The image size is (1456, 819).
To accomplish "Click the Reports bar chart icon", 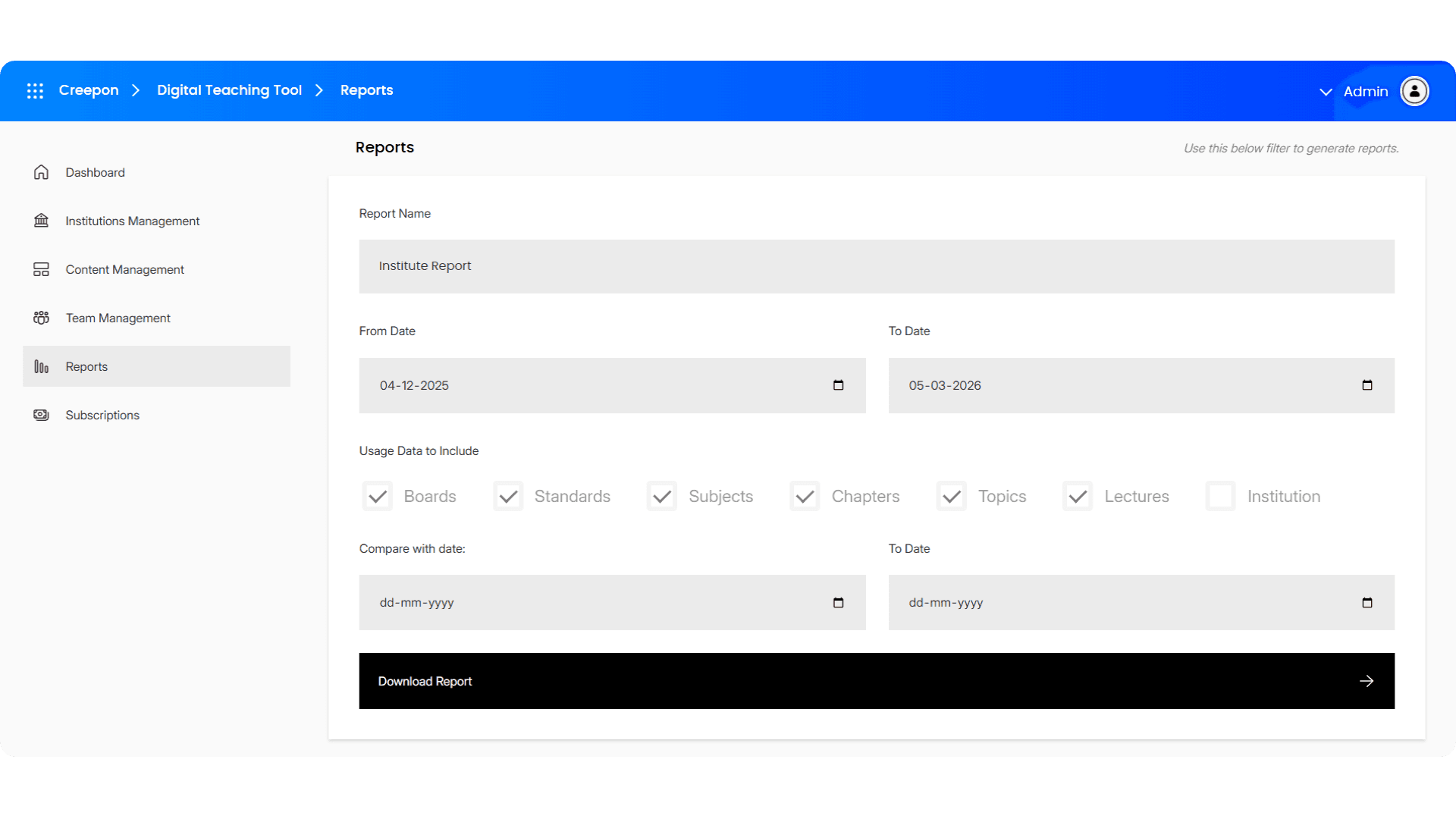I will click(x=41, y=366).
